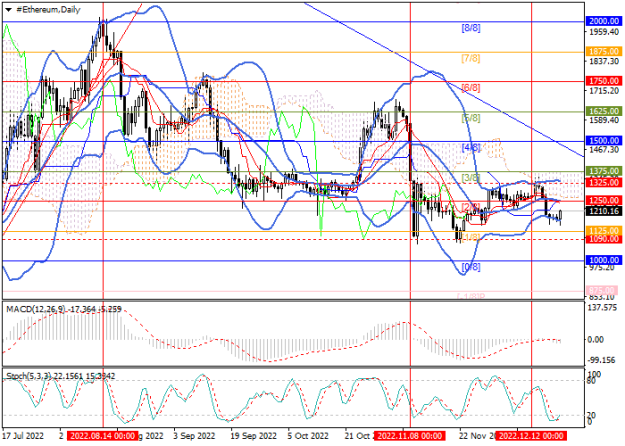The image size is (625, 446).
Task: Select the [6/8] Murrey level label
Action: tap(471, 88)
